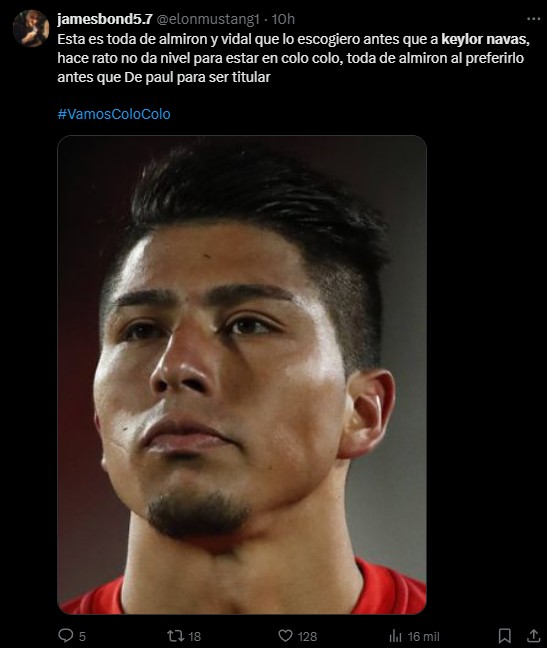The image size is (547, 648).
Task: Open the jamesbond5.7 profile avatar
Action: click(31, 29)
